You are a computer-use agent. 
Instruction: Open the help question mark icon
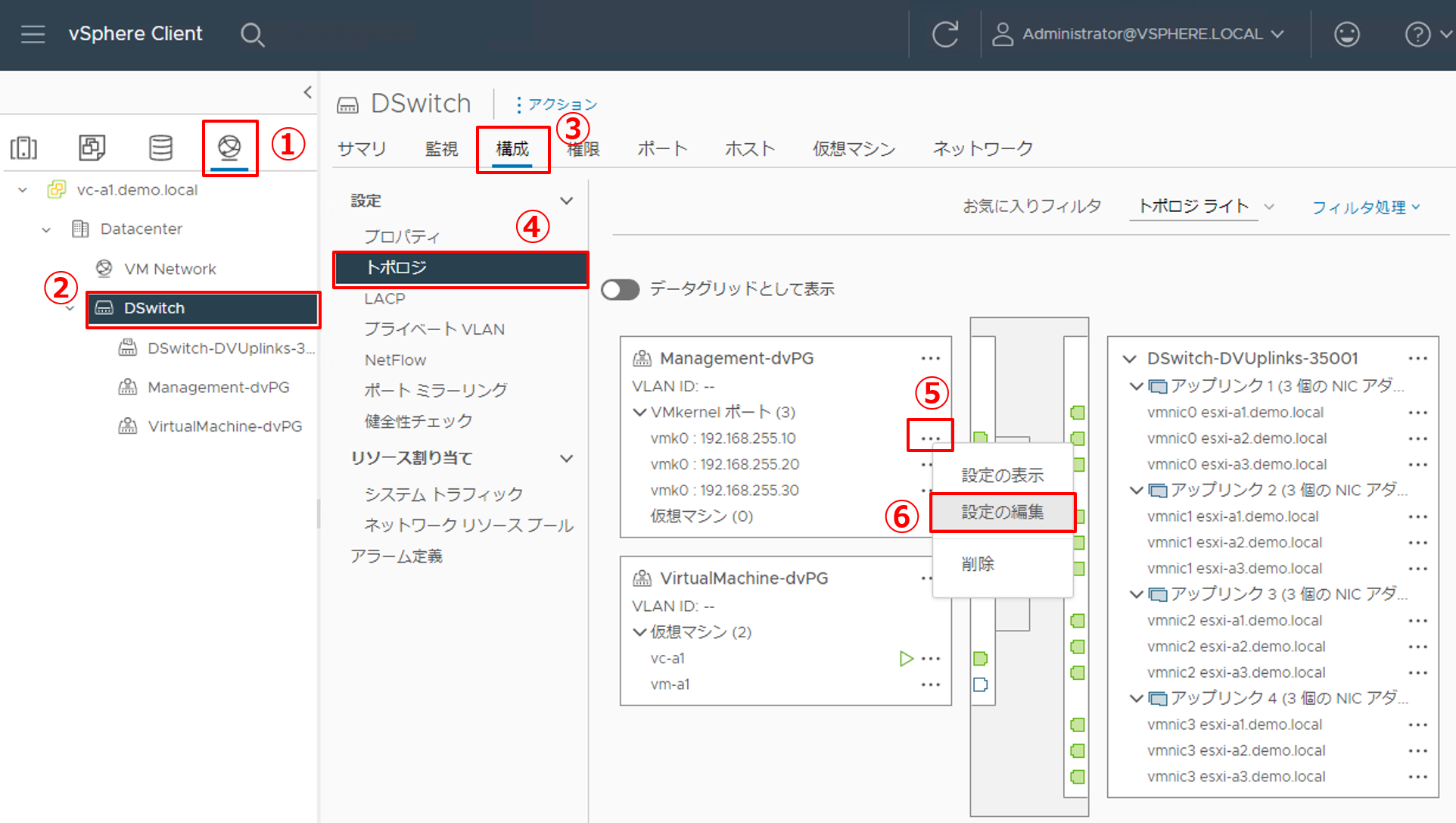[1417, 34]
